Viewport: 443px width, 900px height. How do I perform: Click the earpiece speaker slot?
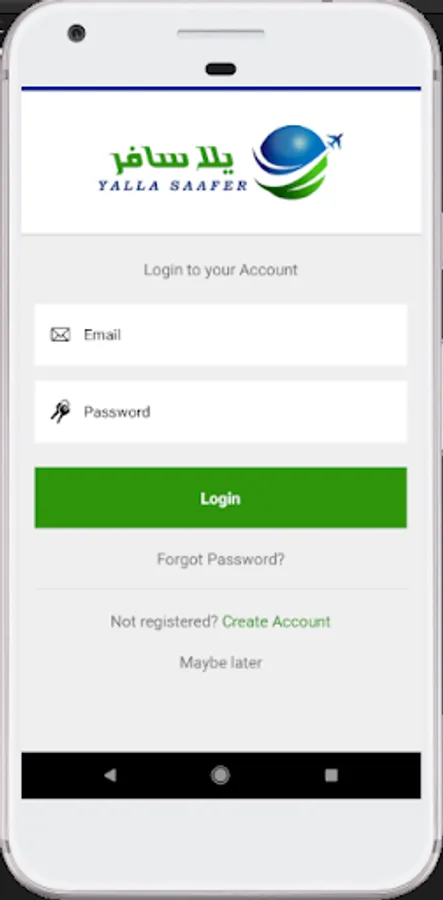tap(221, 34)
